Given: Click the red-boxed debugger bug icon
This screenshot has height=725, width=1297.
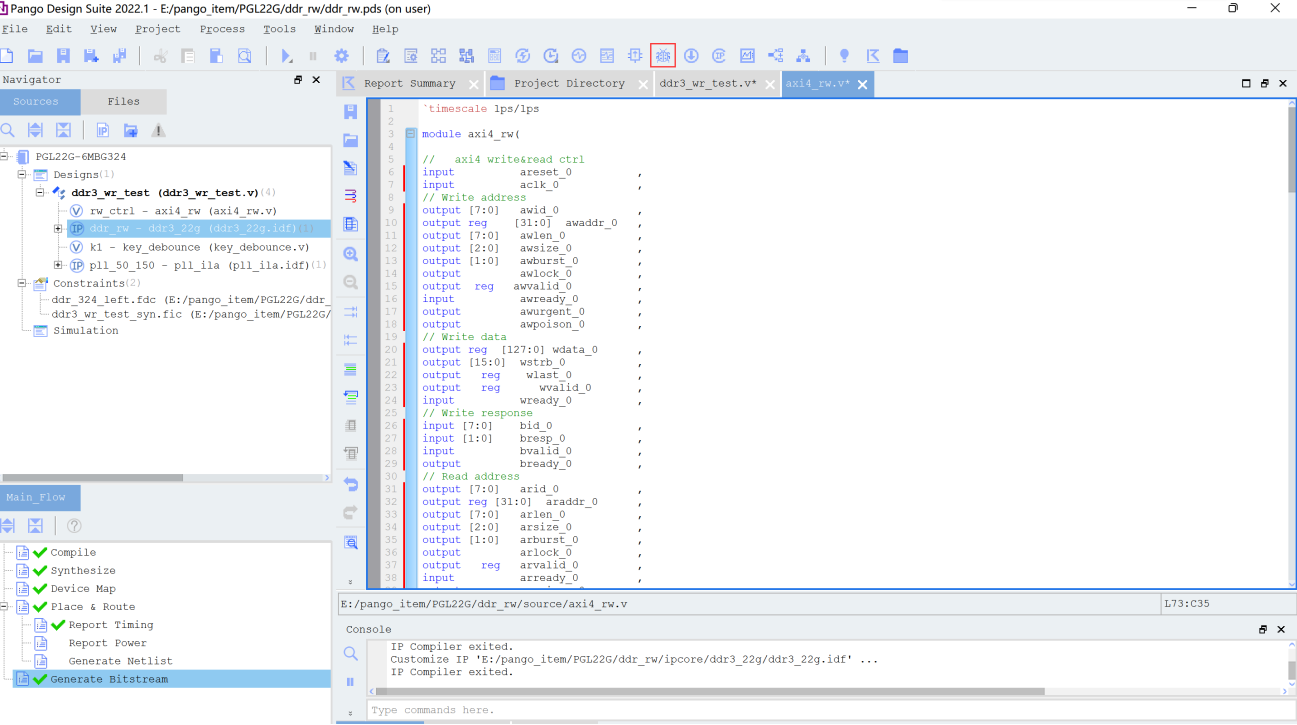Looking at the screenshot, I should [x=663, y=56].
